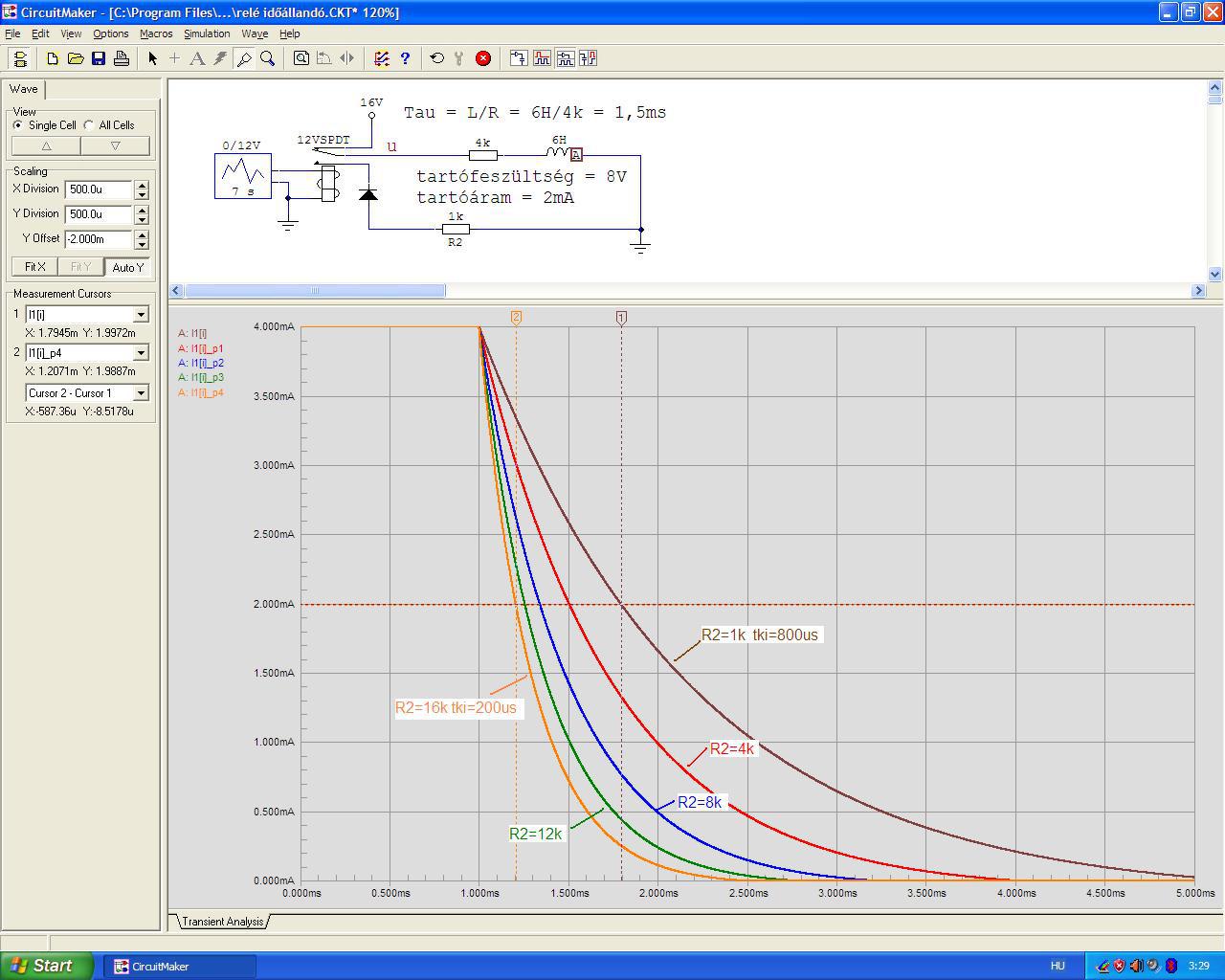The height and width of the screenshot is (980, 1225).
Task: Click the last window layout icon
Action: pos(588,58)
